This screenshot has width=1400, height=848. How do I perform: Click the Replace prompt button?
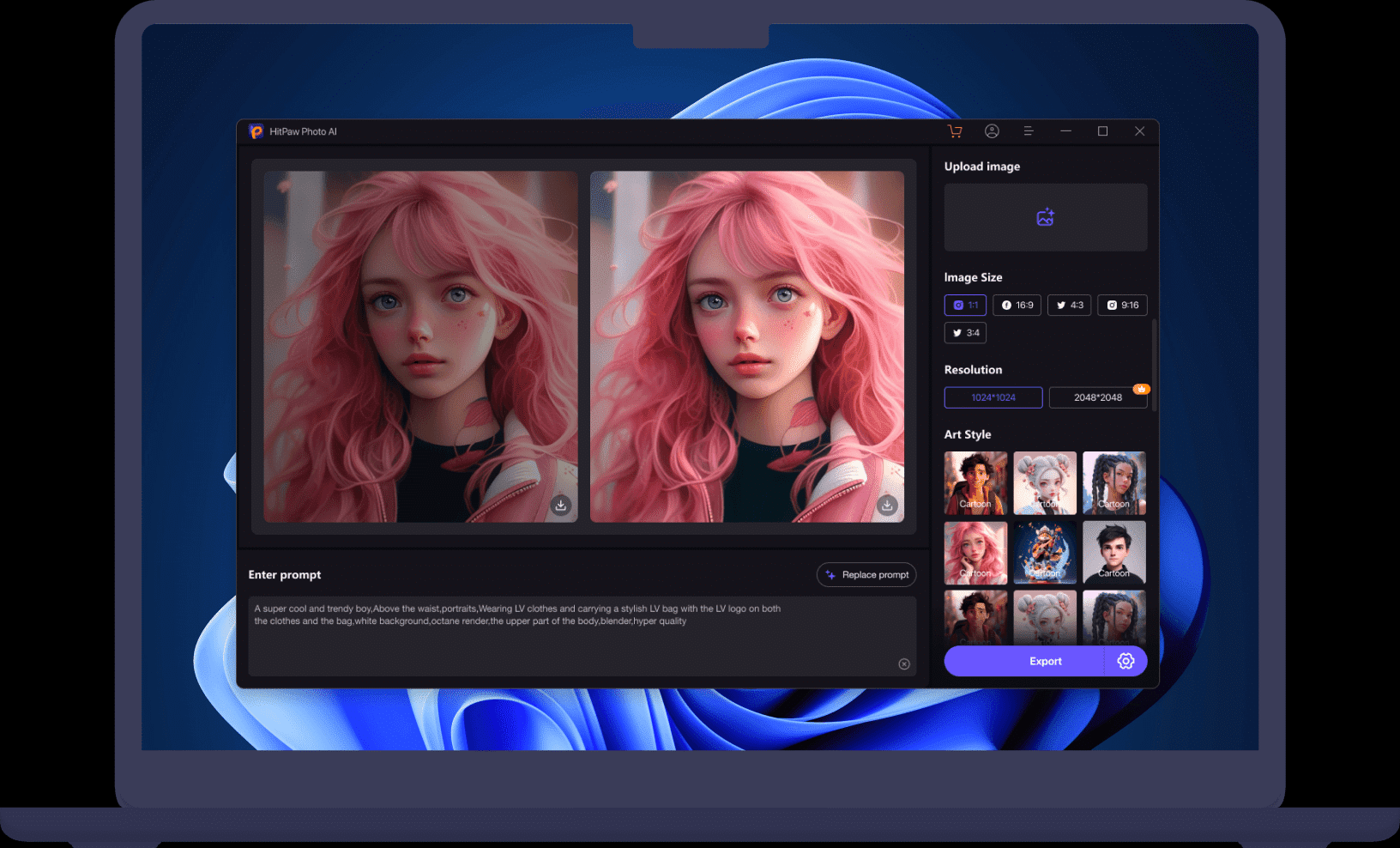[x=866, y=574]
